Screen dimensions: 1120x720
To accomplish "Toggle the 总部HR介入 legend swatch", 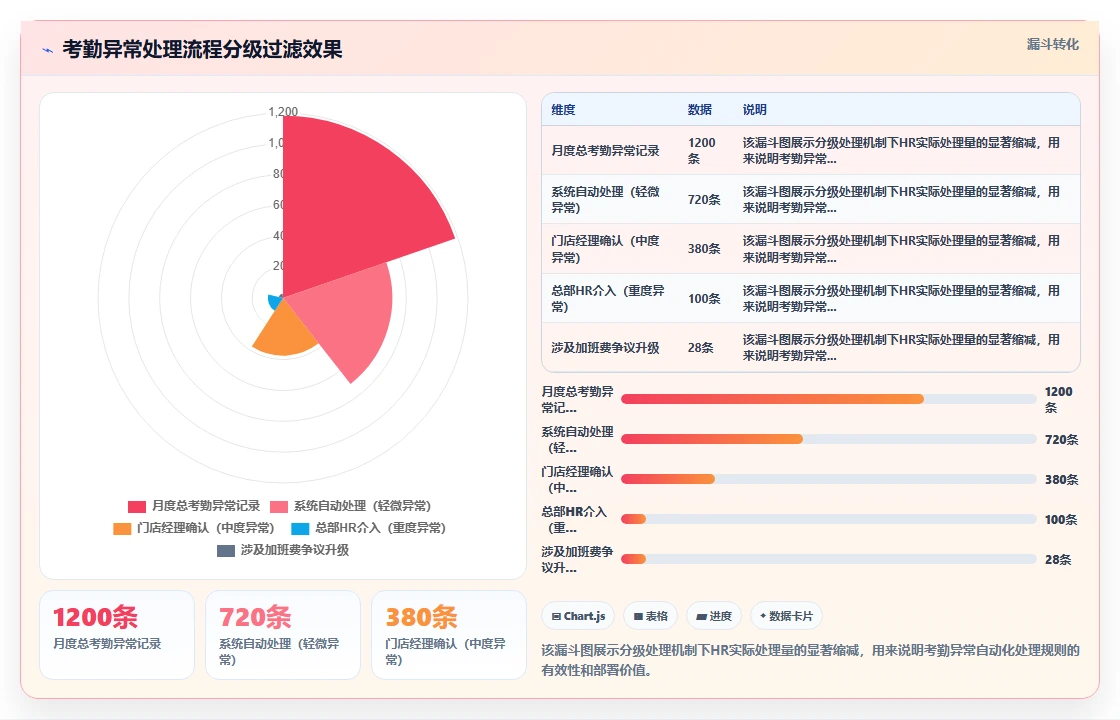I will pos(300,529).
